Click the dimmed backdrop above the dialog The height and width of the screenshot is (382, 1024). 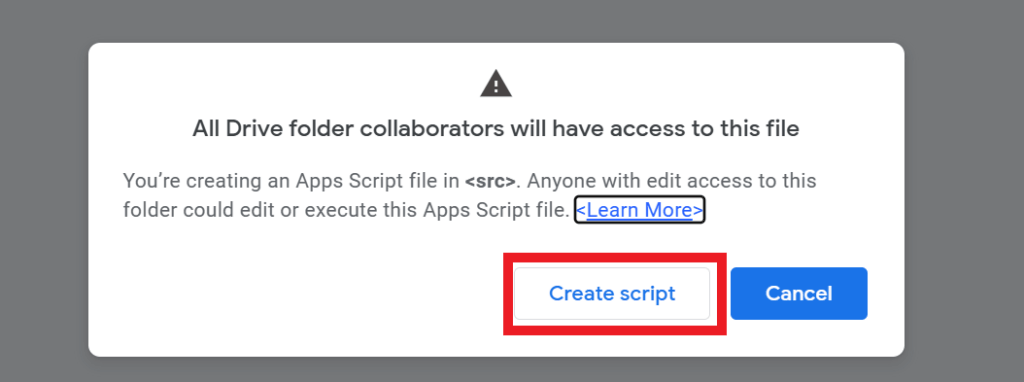tap(496, 21)
